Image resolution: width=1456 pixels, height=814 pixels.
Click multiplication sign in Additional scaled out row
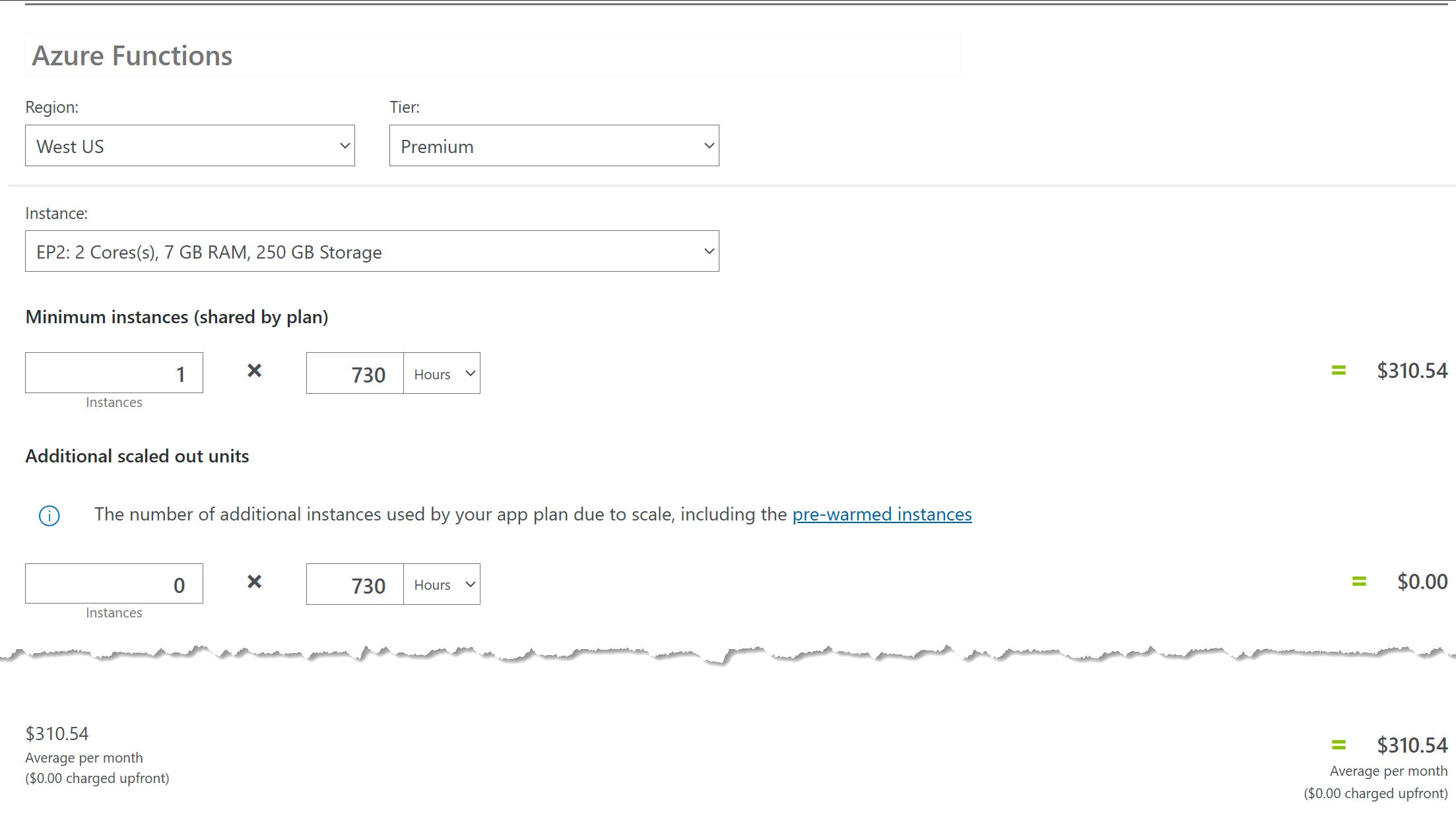(x=254, y=582)
